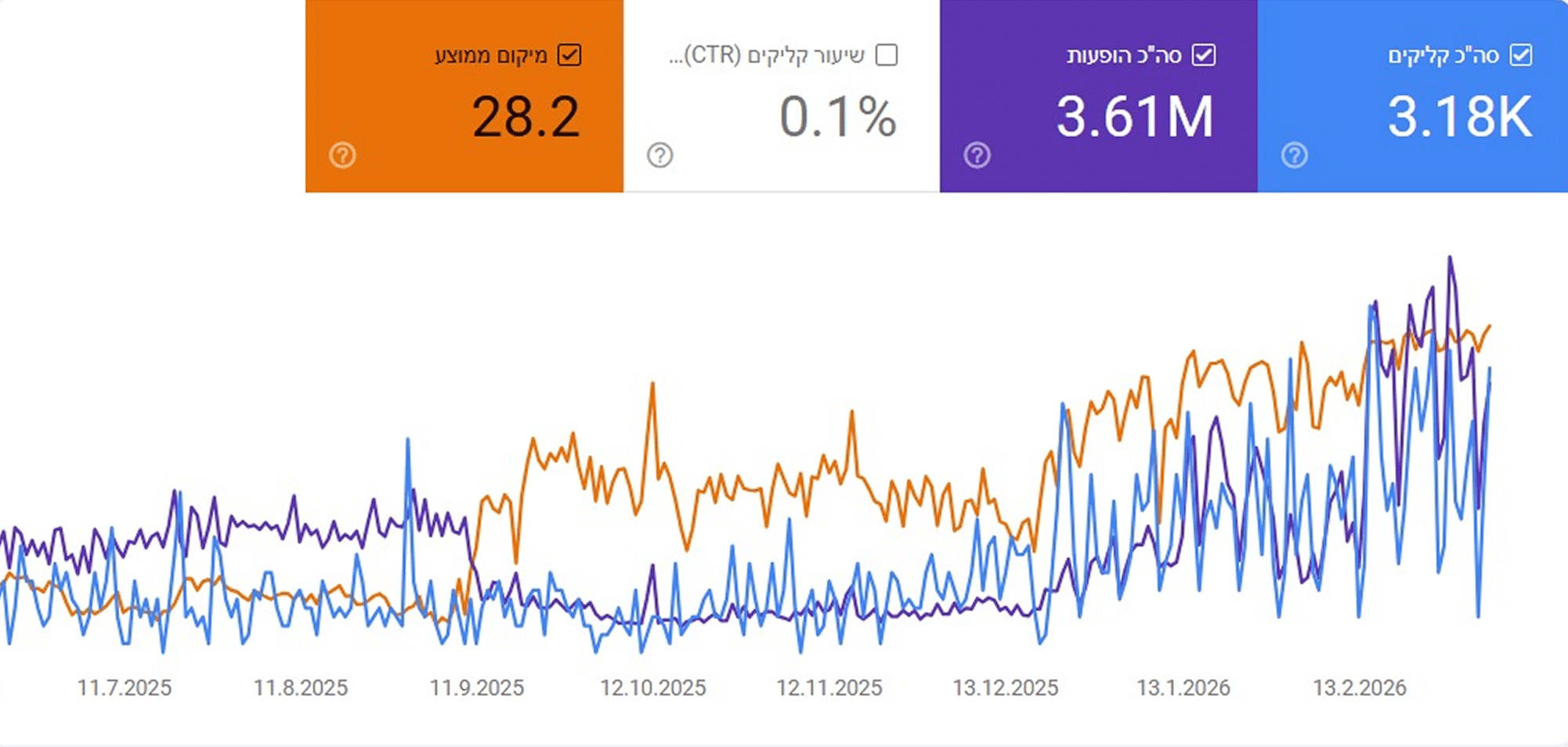Uncheck the total impressions (סה"כ הופעות) checkbox
The image size is (1568, 747).
click(x=1204, y=56)
